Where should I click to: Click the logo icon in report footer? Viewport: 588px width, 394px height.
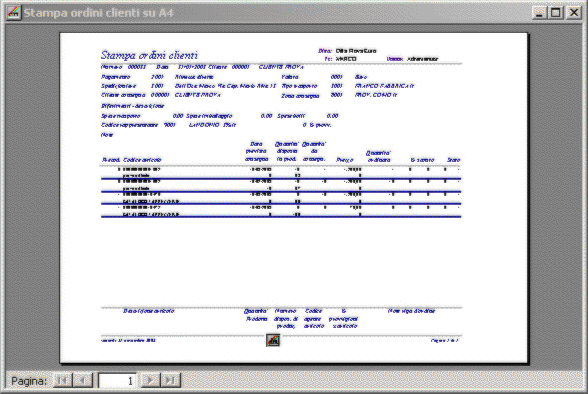(273, 340)
